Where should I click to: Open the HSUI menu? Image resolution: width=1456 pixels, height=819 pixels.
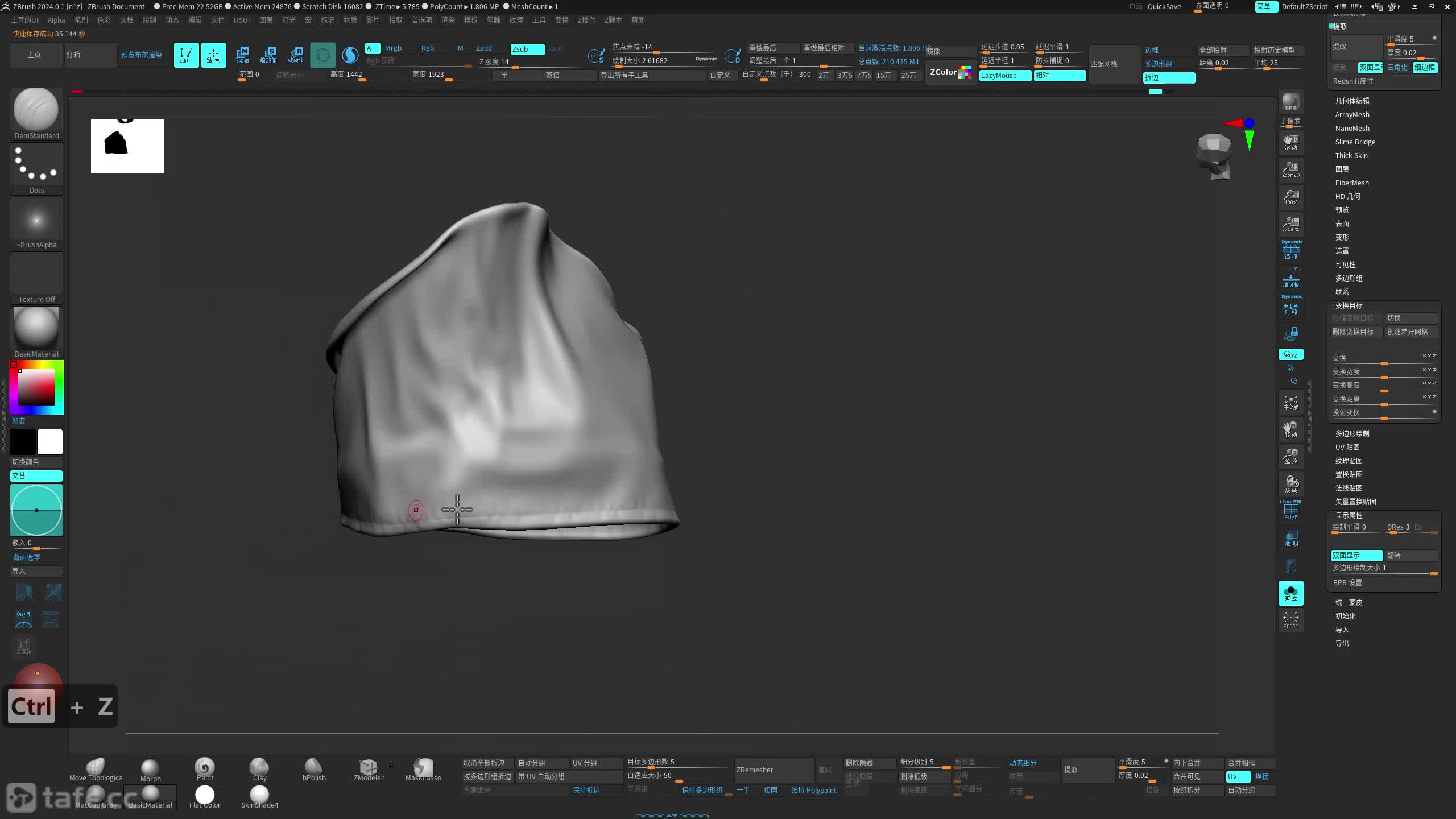pos(242,20)
